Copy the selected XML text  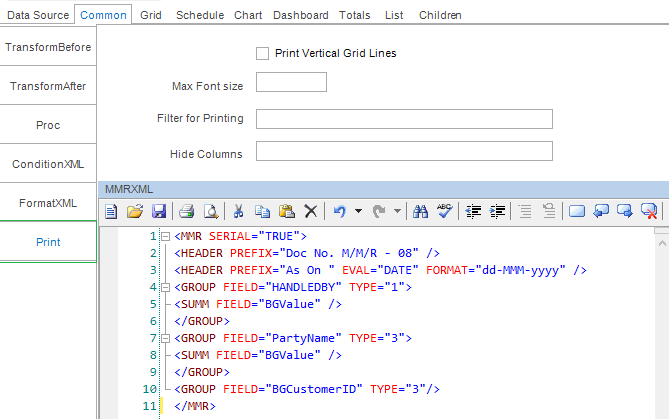click(262, 211)
